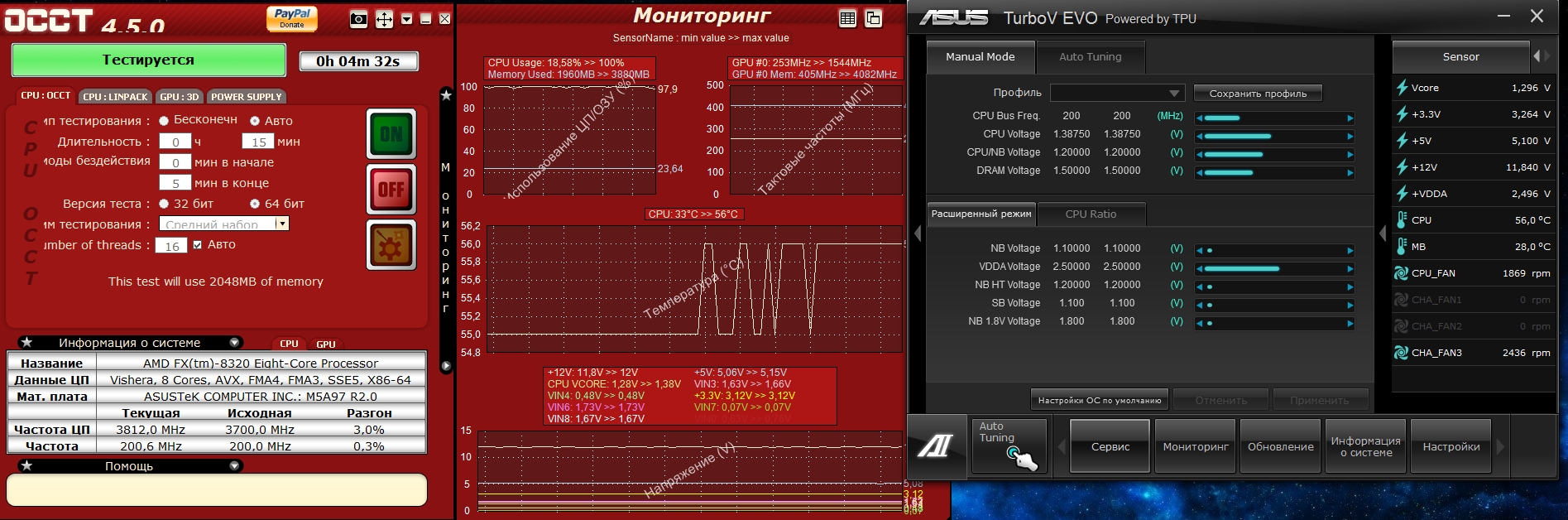Click the CHA_FAN1 fan icon

pyautogui.click(x=1402, y=299)
